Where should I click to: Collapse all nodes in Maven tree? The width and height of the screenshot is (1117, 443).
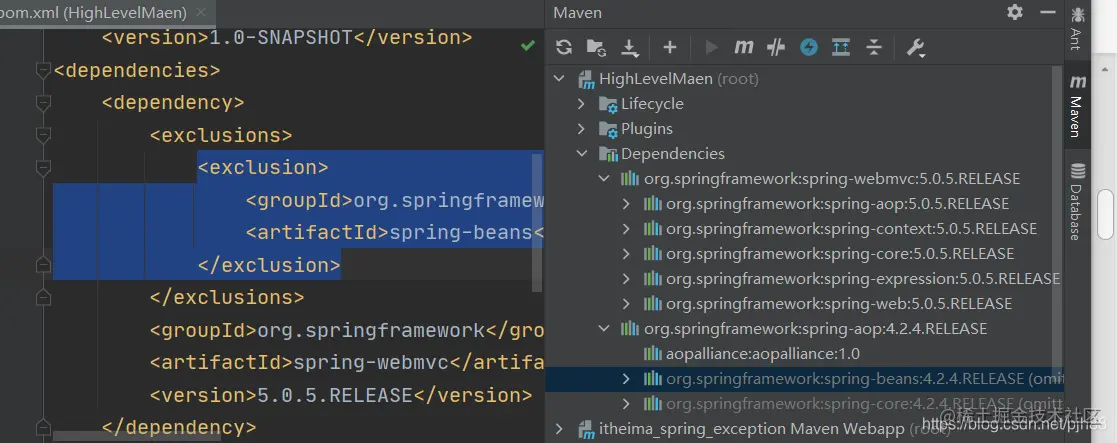pos(874,48)
